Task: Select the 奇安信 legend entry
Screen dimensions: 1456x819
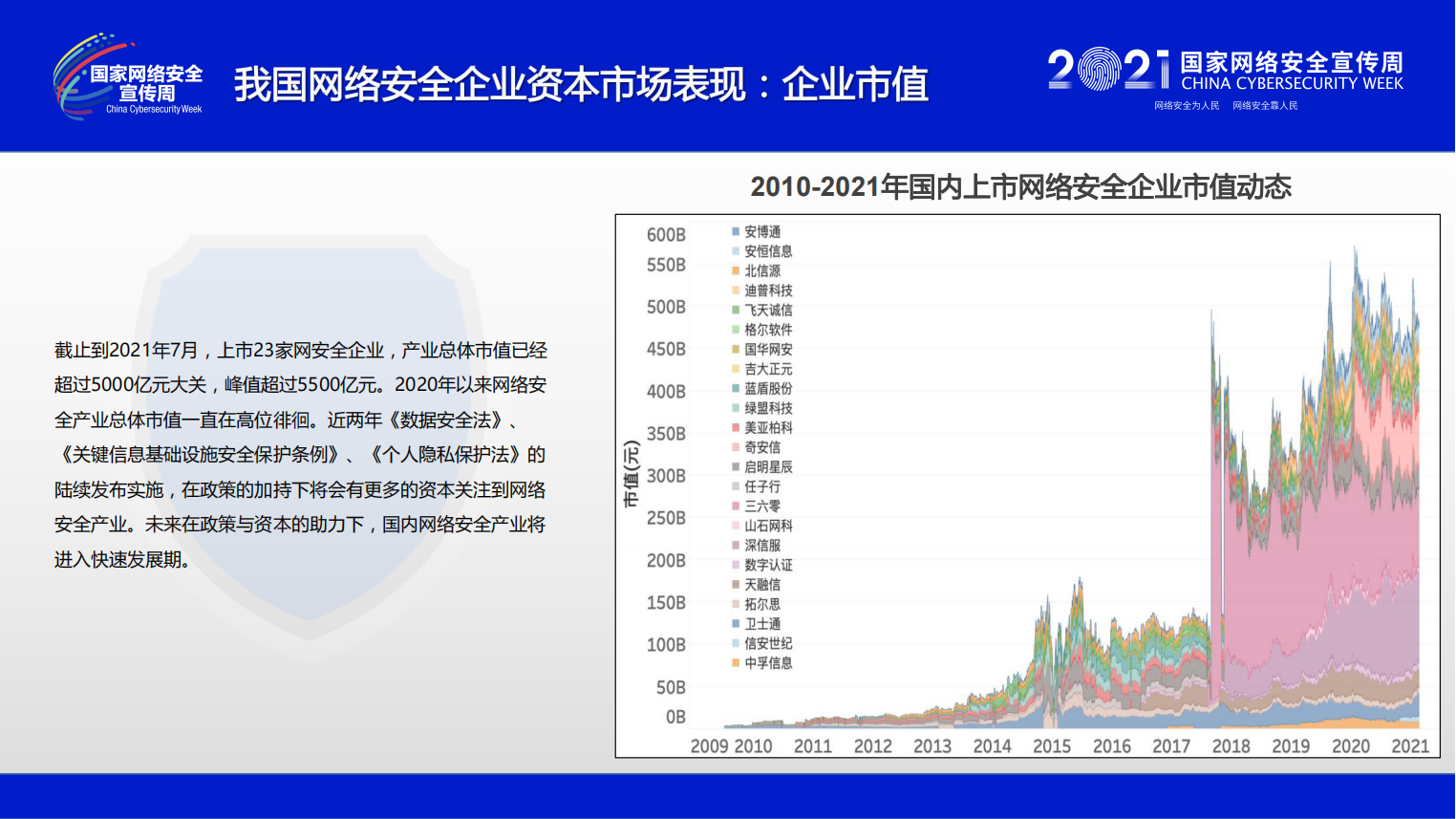Action: click(761, 447)
